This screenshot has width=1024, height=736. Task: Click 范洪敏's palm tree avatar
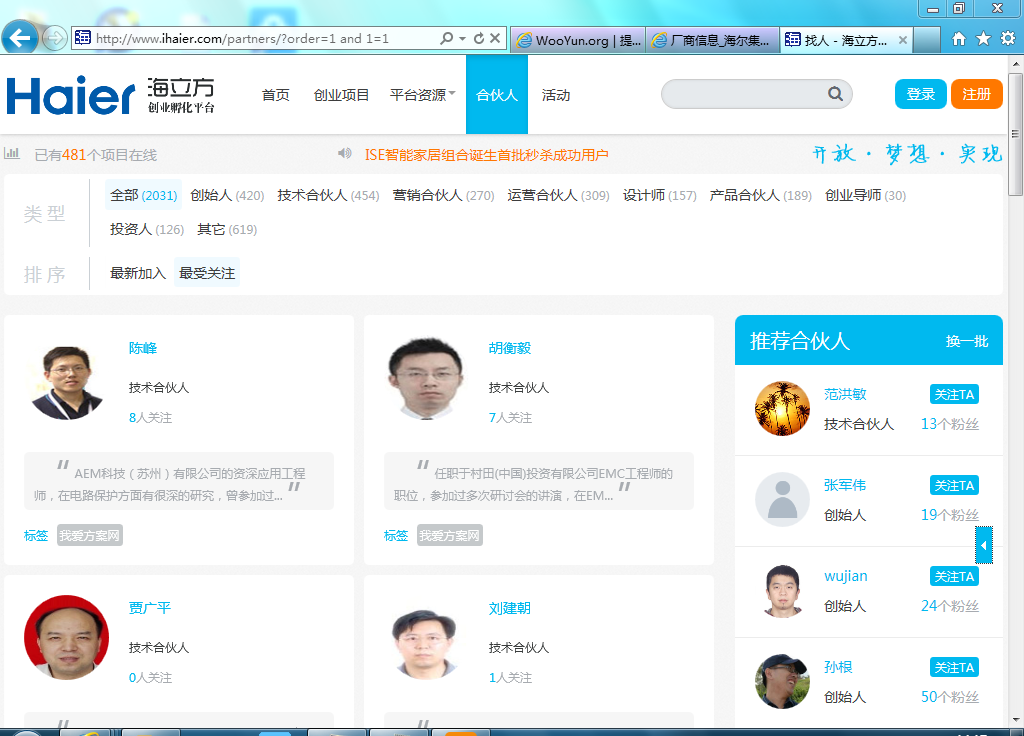pyautogui.click(x=782, y=409)
